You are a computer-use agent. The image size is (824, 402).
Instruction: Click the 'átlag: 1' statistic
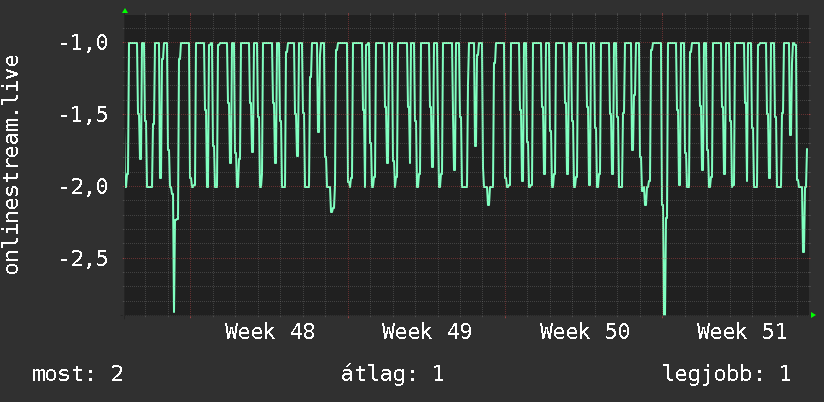pos(392,374)
